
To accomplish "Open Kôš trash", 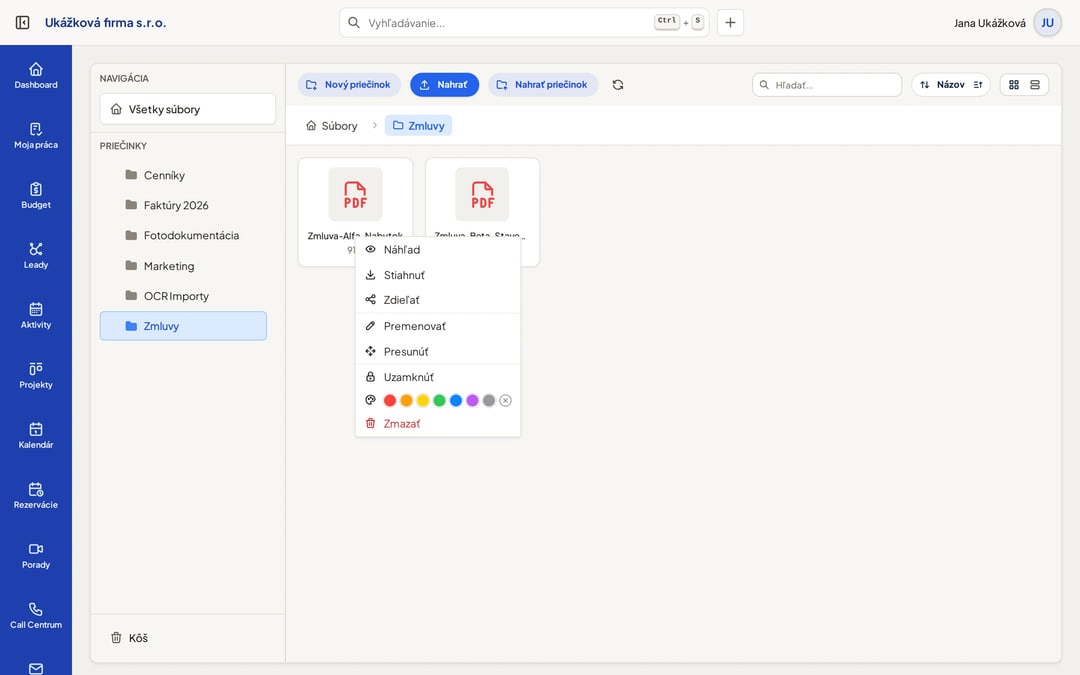I will pyautogui.click(x=129, y=638).
